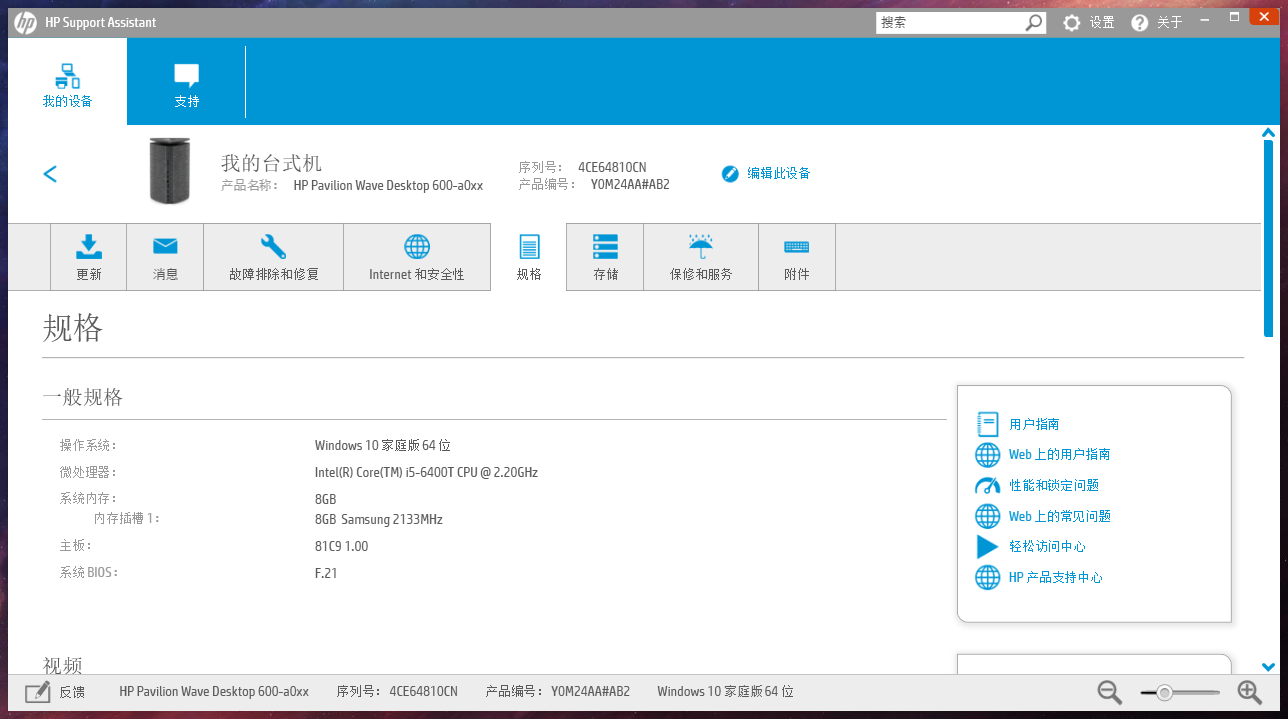1288x719 pixels.
Task: Click the zoom in magnifier icon
Action: coord(1249,692)
